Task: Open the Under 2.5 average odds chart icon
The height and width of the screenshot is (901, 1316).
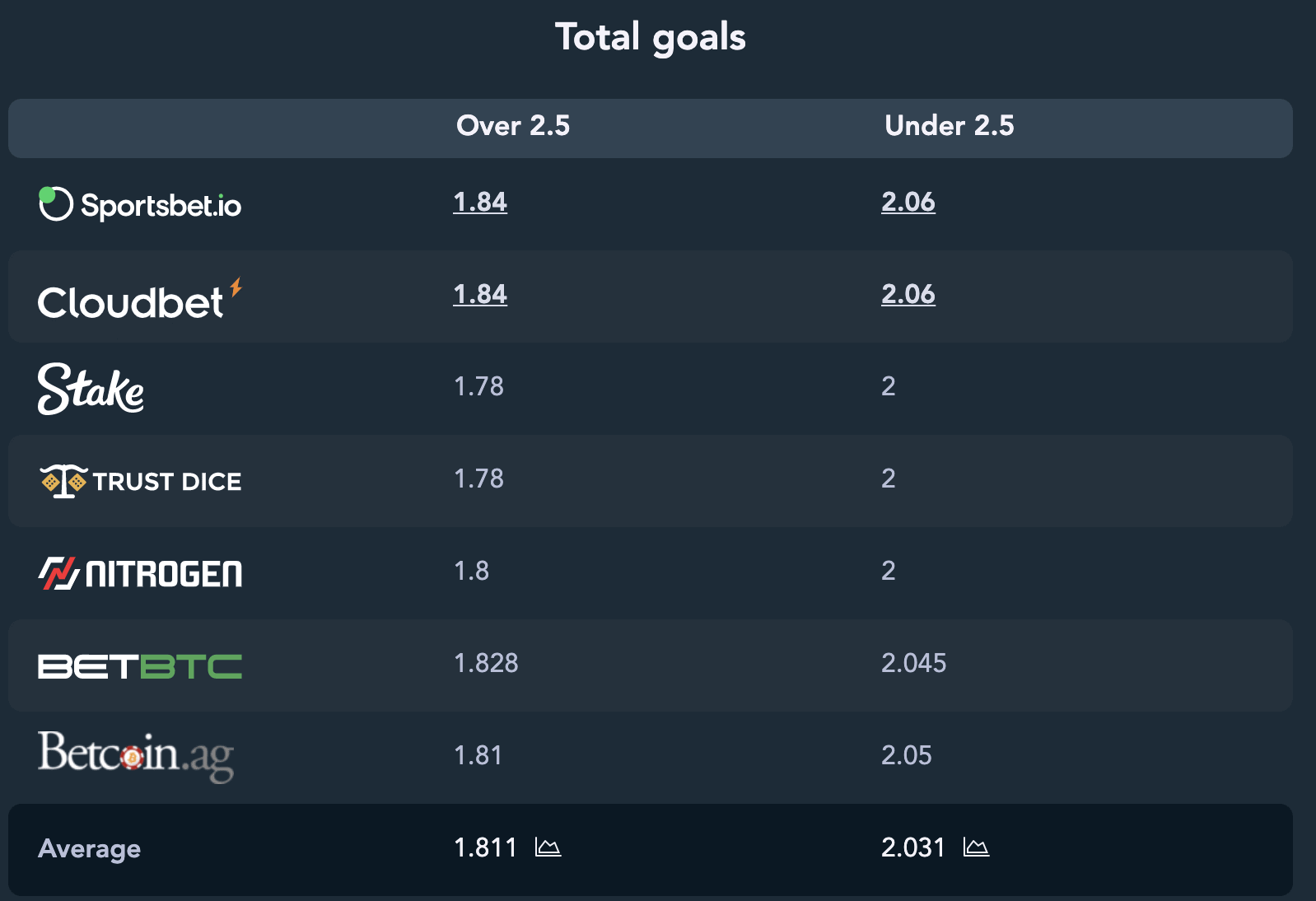Action: coord(976,847)
